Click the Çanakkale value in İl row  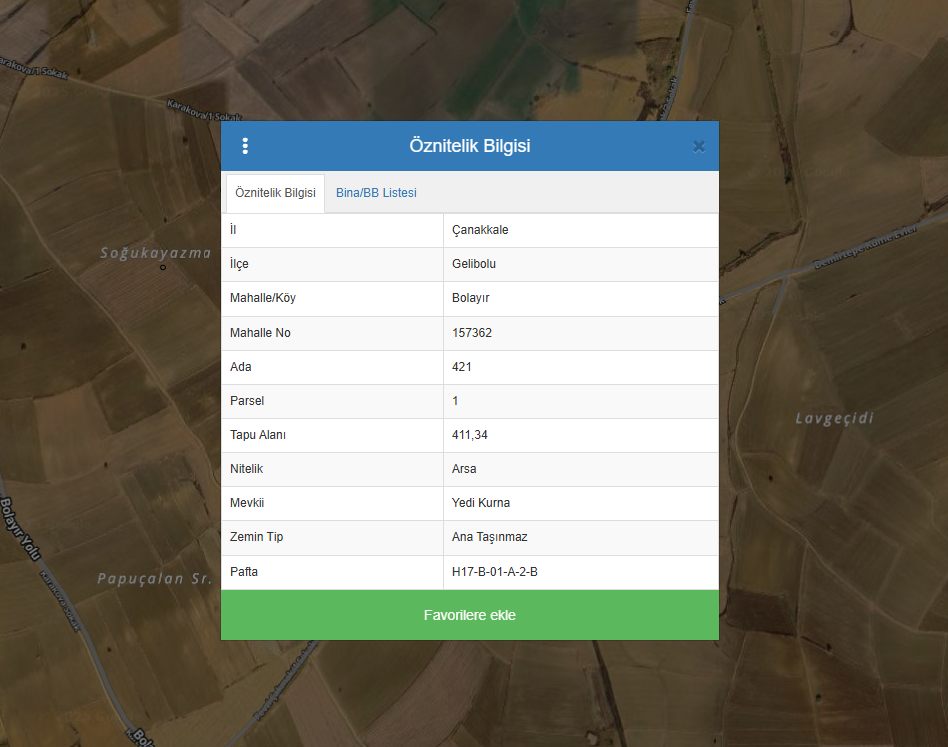(x=480, y=230)
